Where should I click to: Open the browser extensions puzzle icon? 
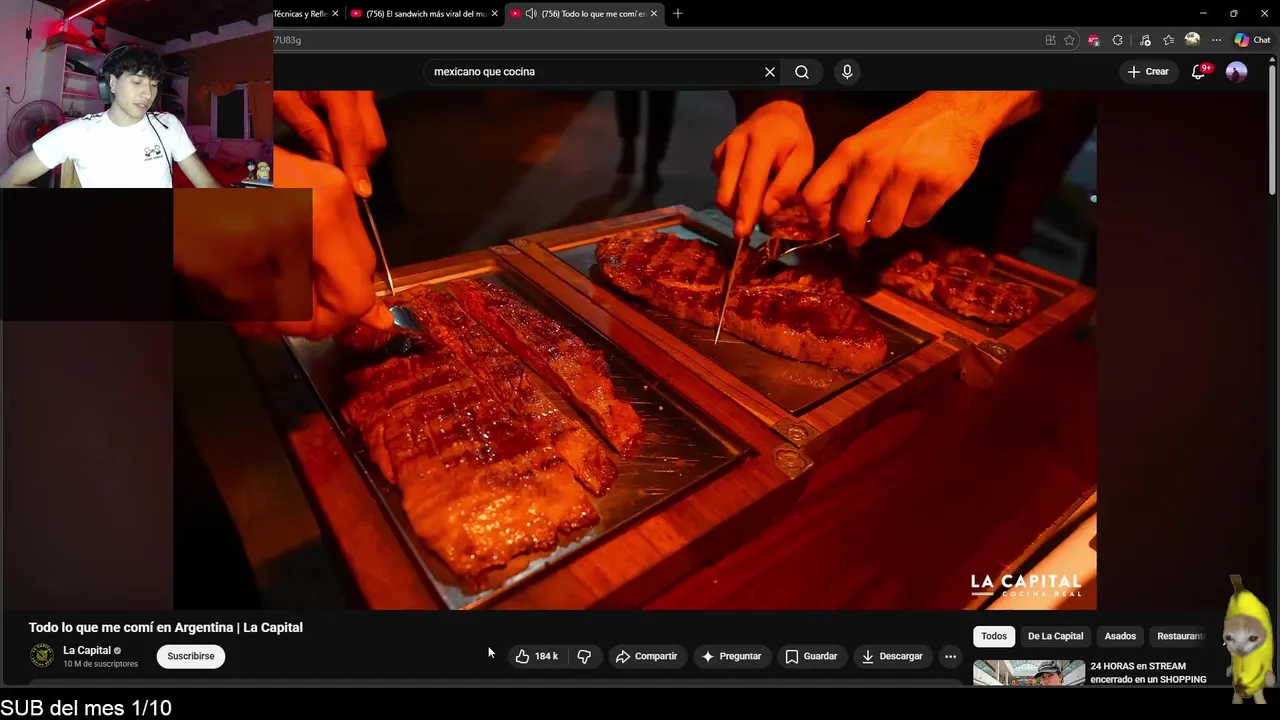click(x=1118, y=40)
